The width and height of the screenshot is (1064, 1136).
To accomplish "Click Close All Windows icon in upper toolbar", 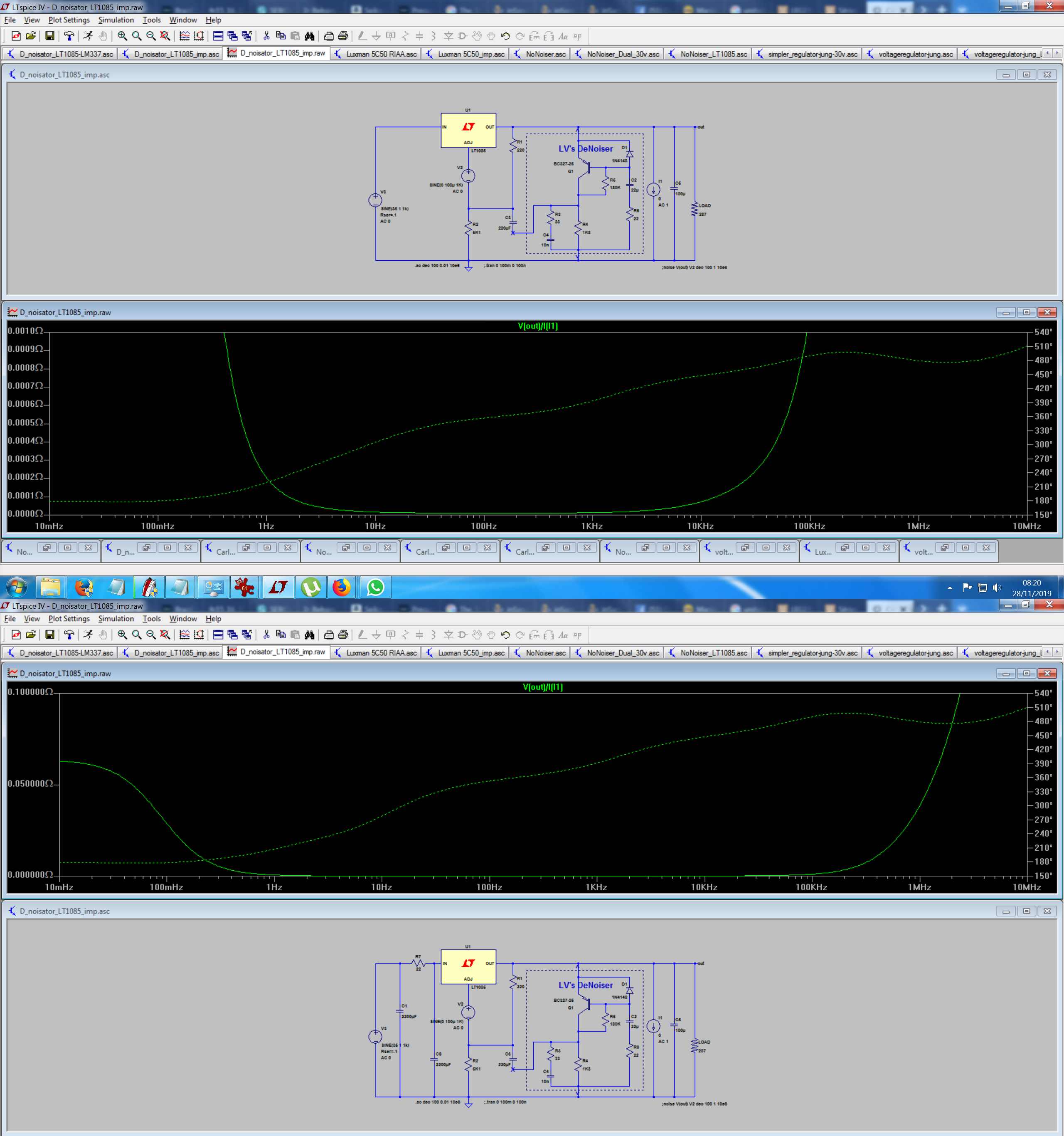I will pyautogui.click(x=247, y=36).
